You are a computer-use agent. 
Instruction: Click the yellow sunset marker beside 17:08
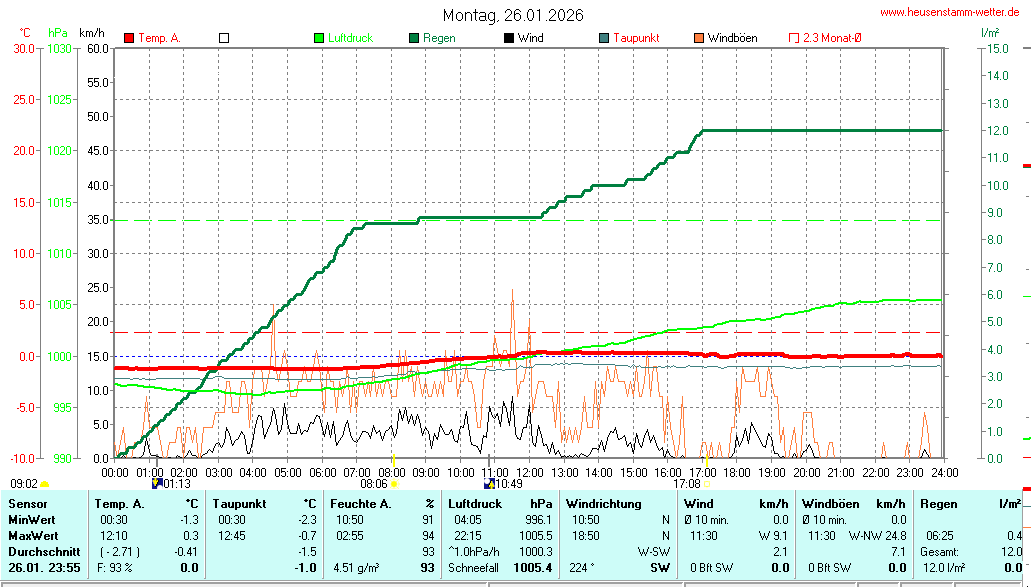(x=706, y=484)
